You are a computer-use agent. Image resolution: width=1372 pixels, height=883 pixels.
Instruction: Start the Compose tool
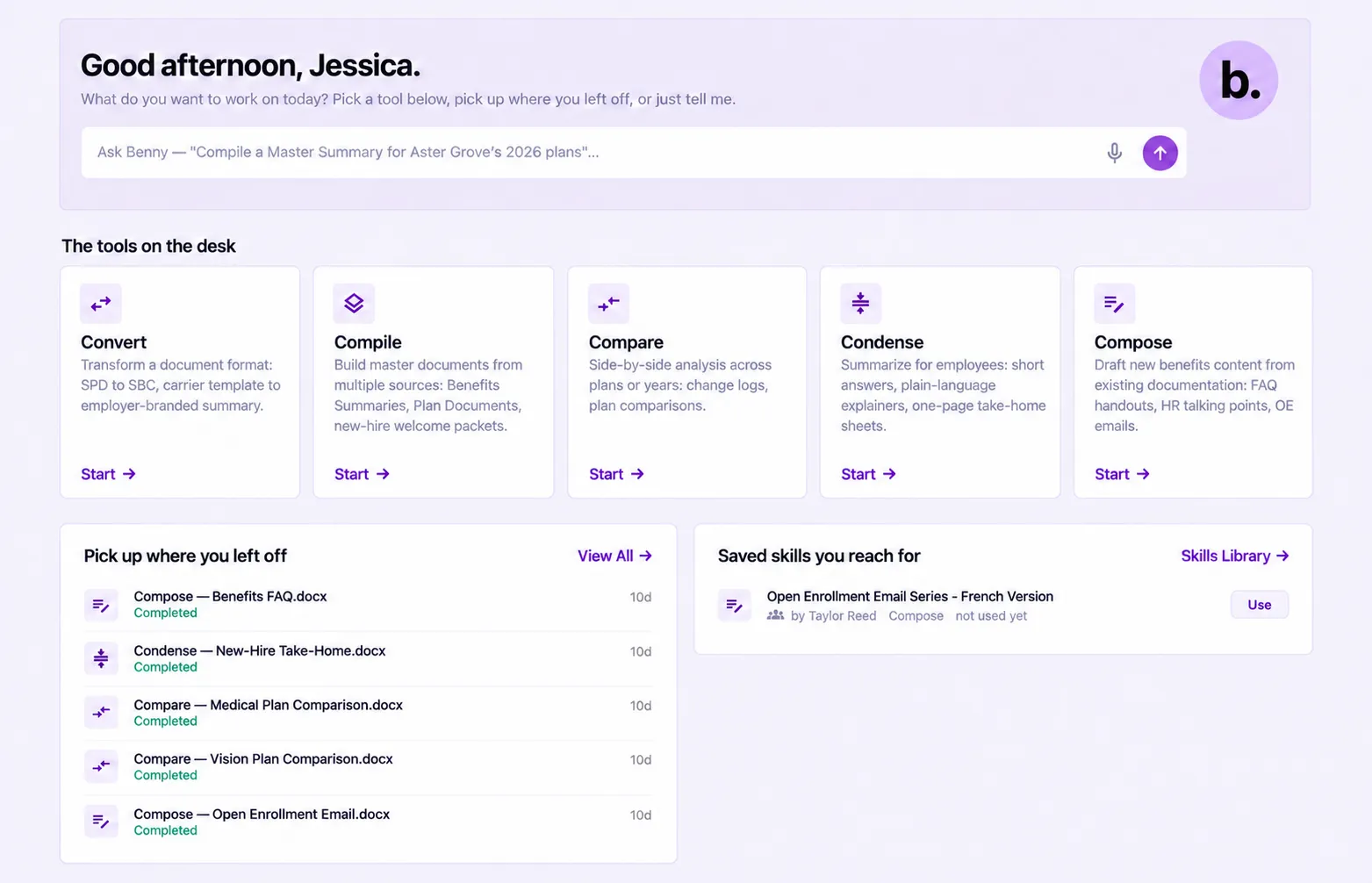pos(1122,474)
